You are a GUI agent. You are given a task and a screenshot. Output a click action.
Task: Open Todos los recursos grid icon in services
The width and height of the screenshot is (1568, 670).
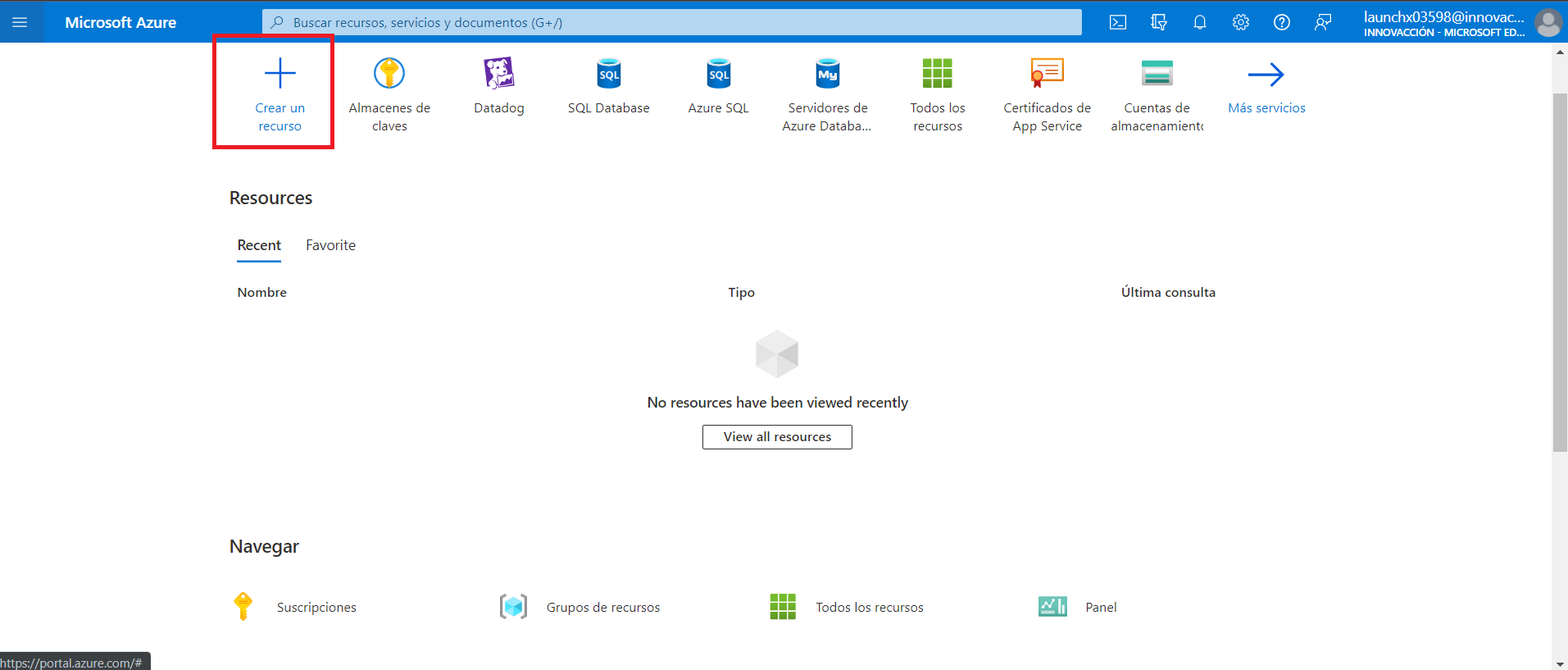pos(938,73)
